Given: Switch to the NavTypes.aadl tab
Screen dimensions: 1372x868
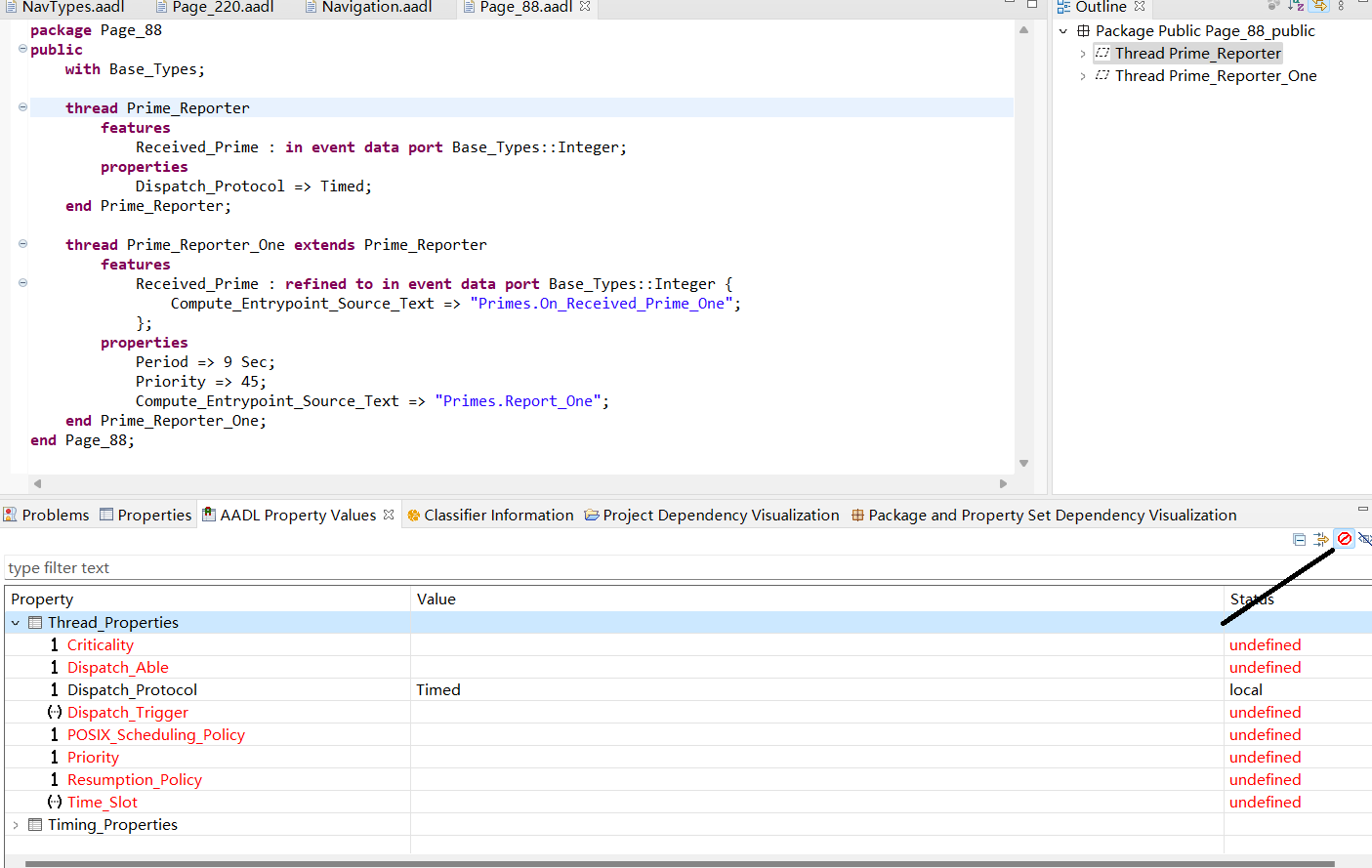Looking at the screenshot, I should coord(64,7).
